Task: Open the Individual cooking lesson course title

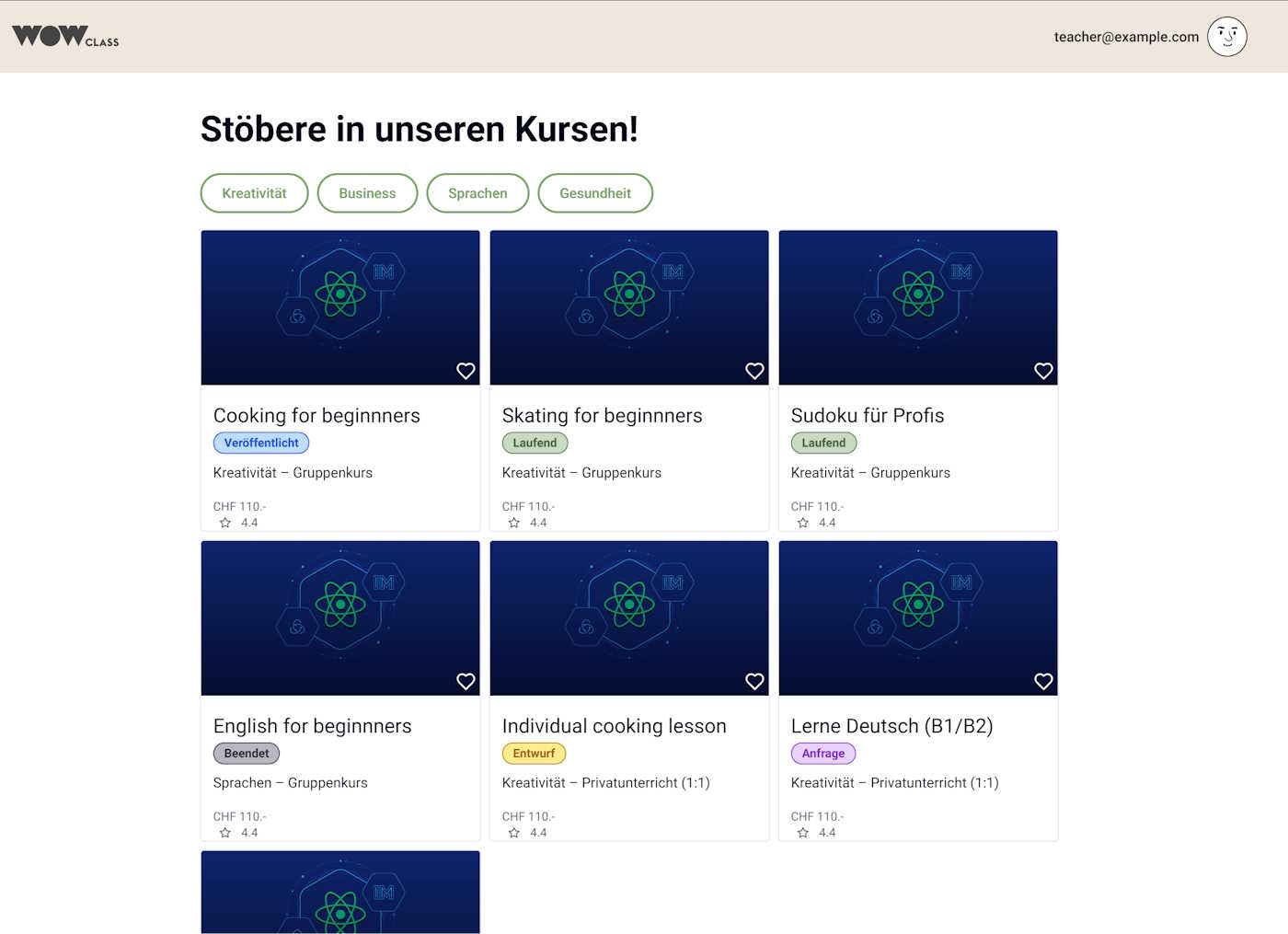Action: (614, 726)
